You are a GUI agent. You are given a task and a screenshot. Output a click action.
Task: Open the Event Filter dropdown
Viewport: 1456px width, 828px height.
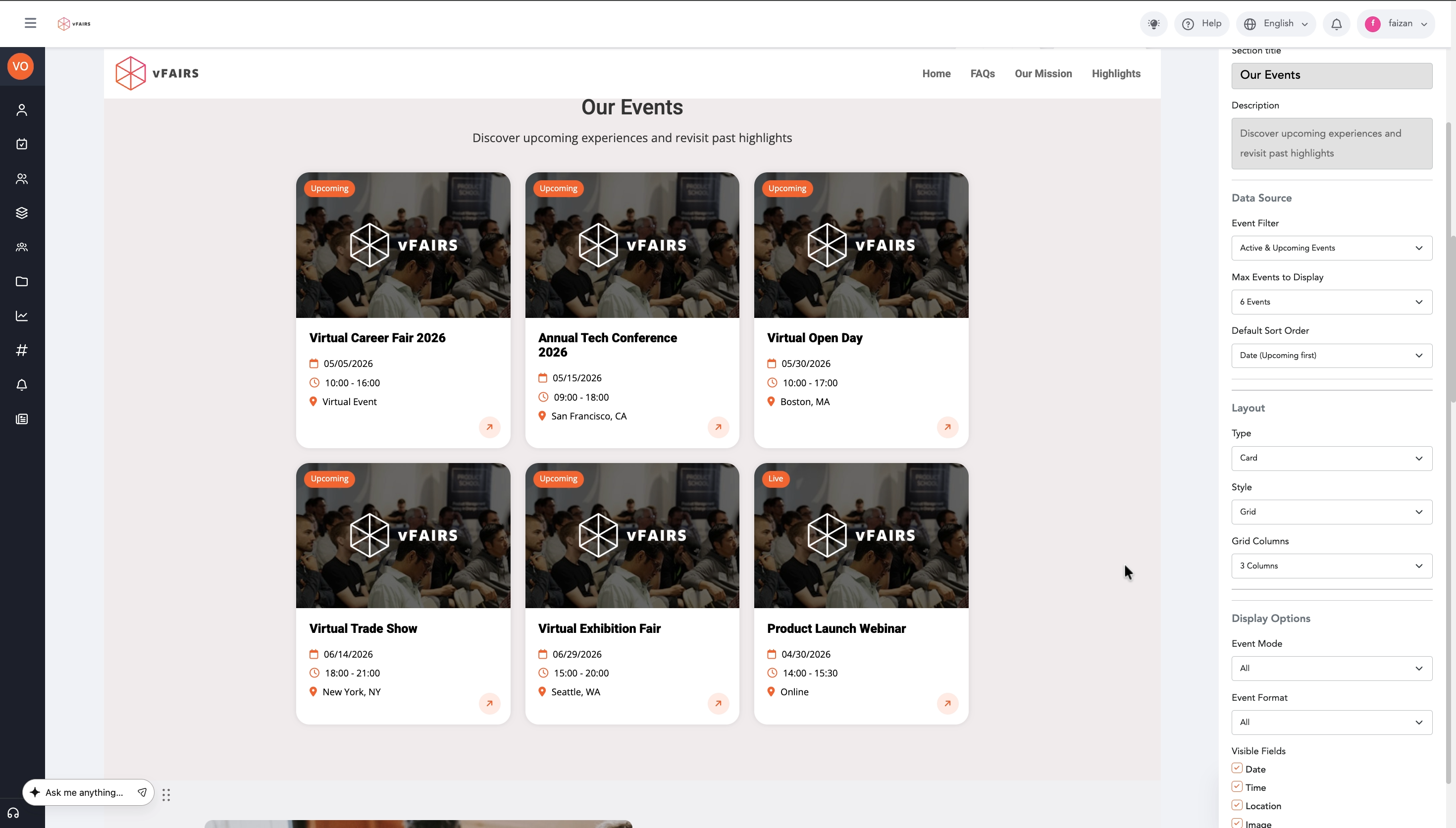click(1332, 248)
